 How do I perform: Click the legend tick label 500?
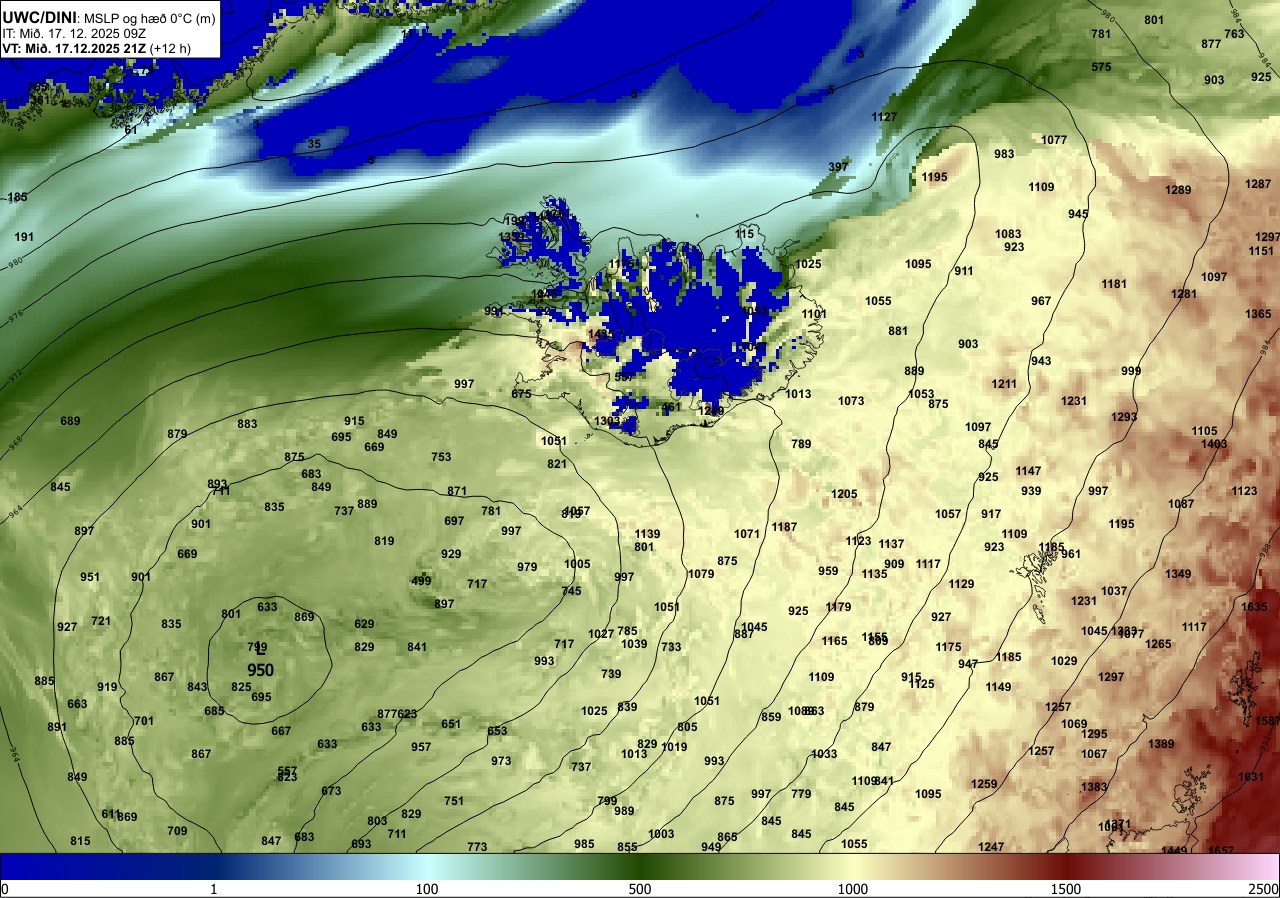[640, 889]
